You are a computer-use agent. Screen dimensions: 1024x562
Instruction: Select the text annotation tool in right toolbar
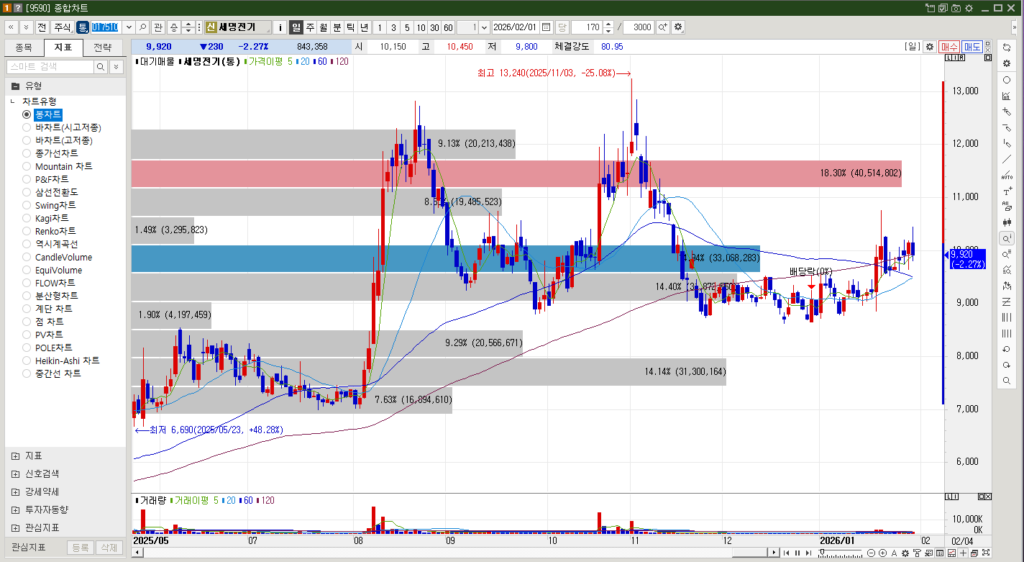point(1006,191)
